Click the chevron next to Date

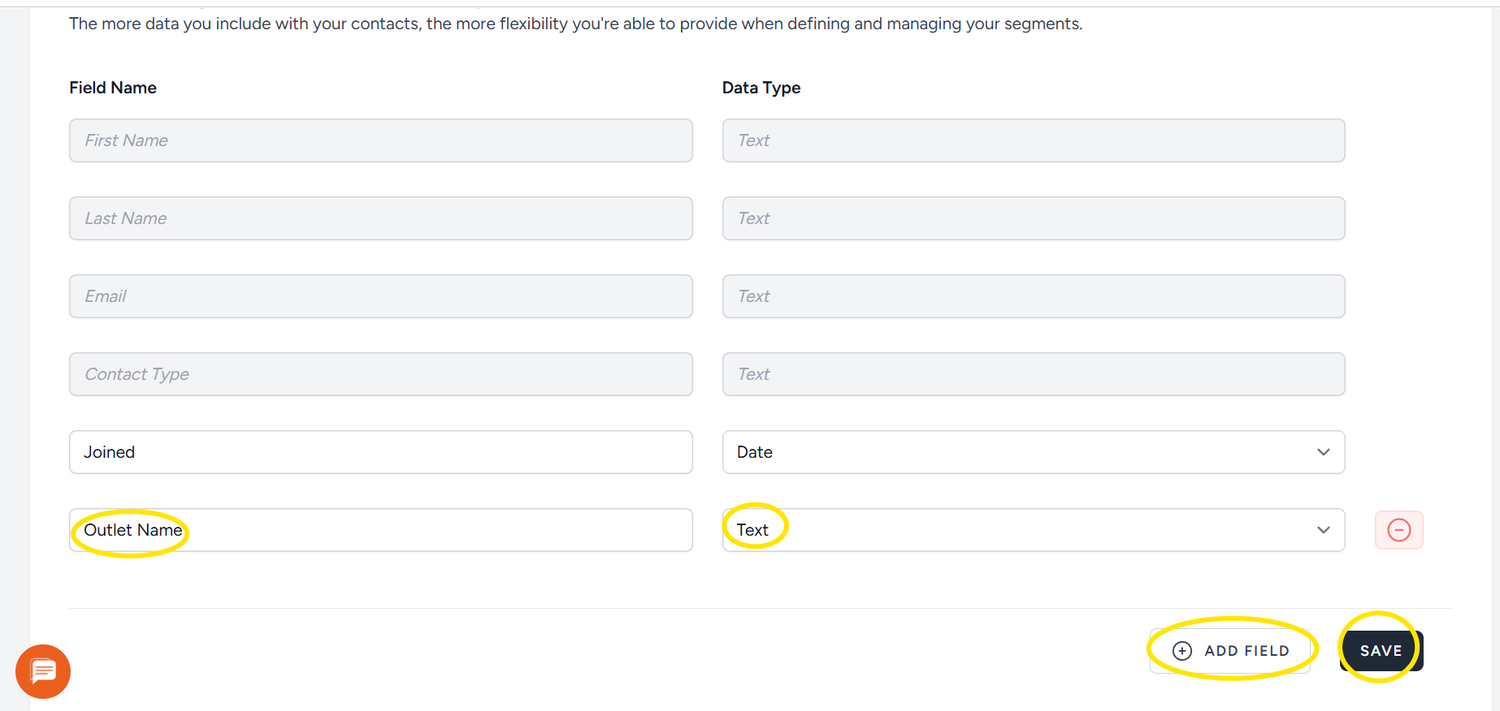[x=1323, y=452]
